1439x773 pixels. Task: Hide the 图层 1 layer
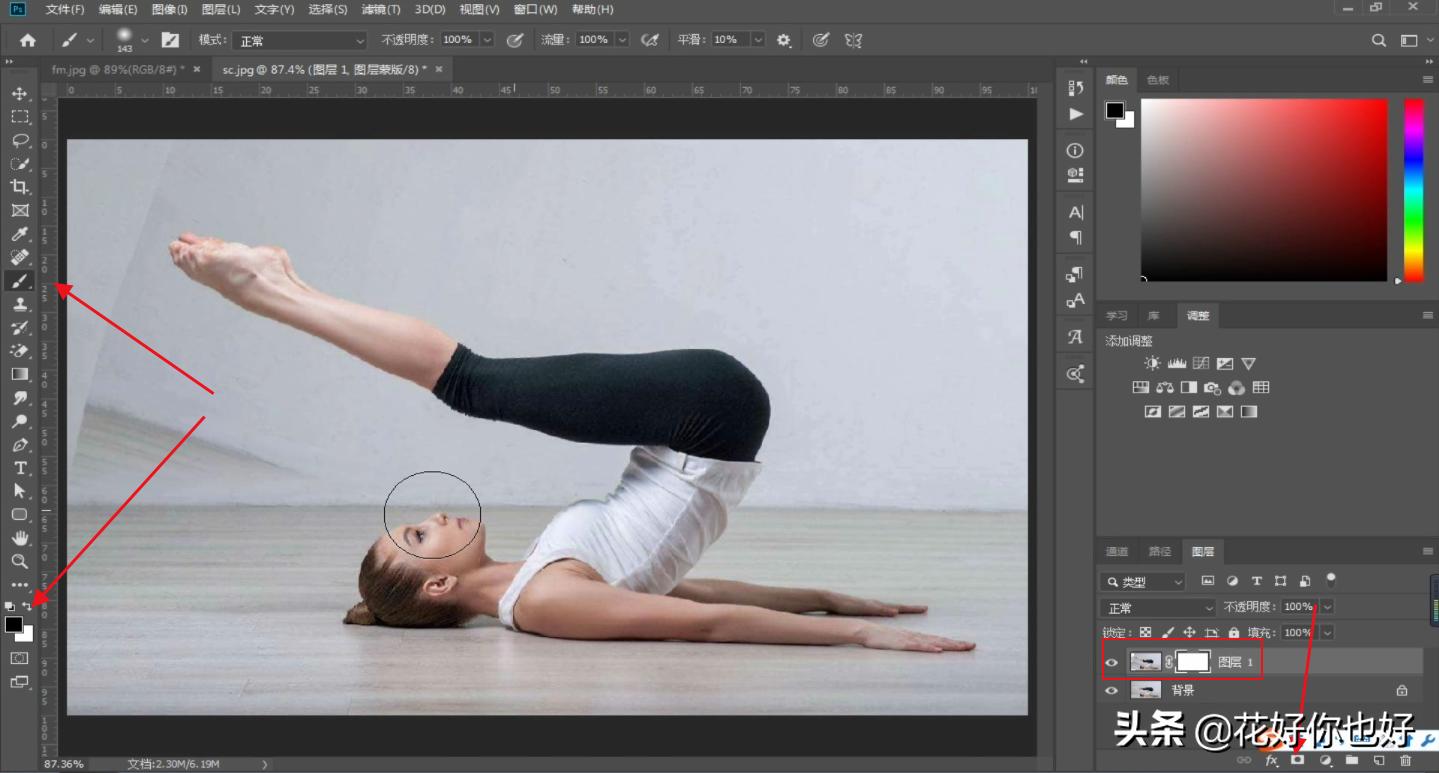1111,662
